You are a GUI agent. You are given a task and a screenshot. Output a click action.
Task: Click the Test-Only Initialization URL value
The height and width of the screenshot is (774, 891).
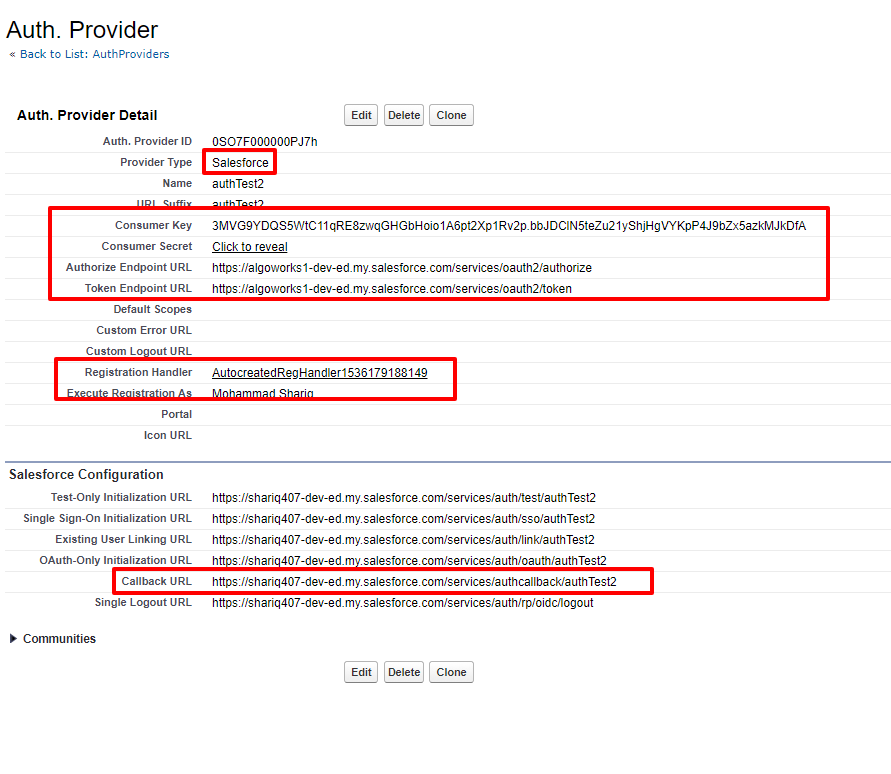click(x=403, y=498)
